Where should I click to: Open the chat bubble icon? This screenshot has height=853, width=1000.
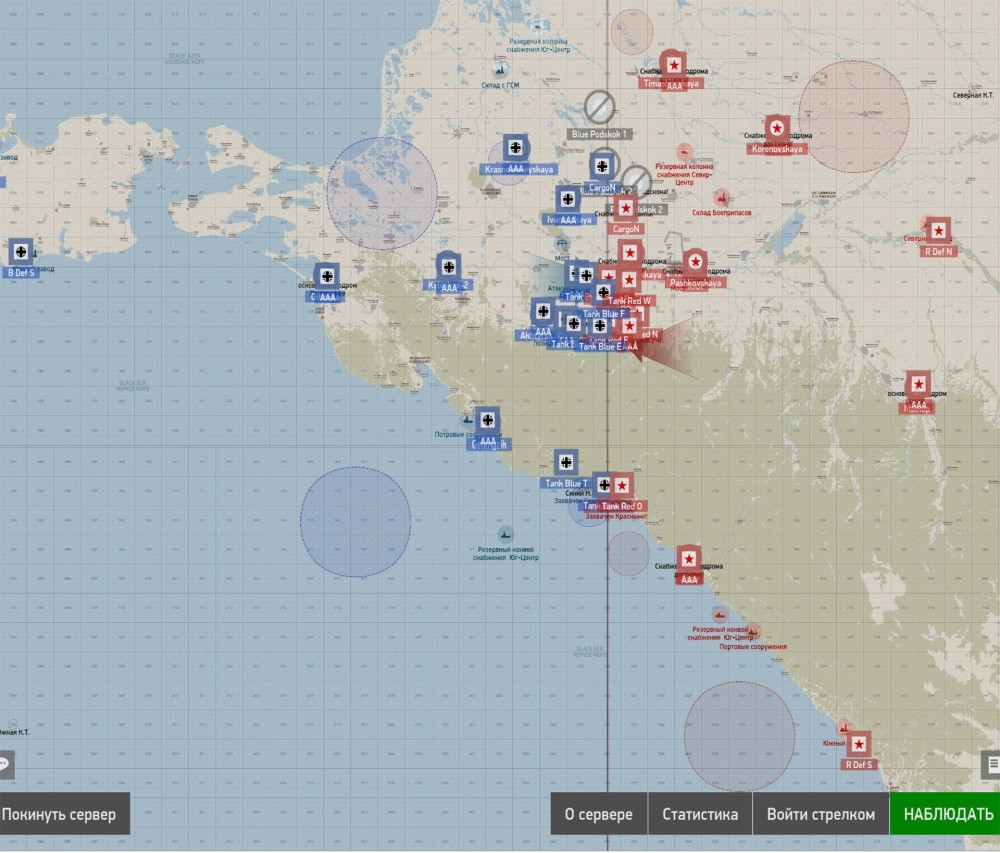[5, 764]
